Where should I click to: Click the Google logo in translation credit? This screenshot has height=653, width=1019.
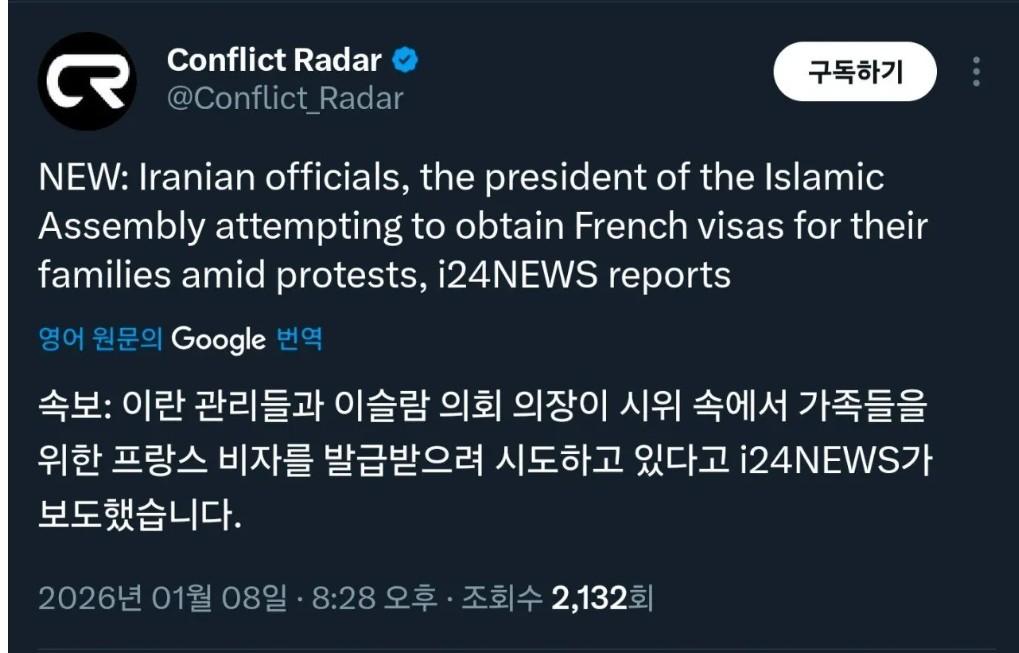click(x=218, y=339)
